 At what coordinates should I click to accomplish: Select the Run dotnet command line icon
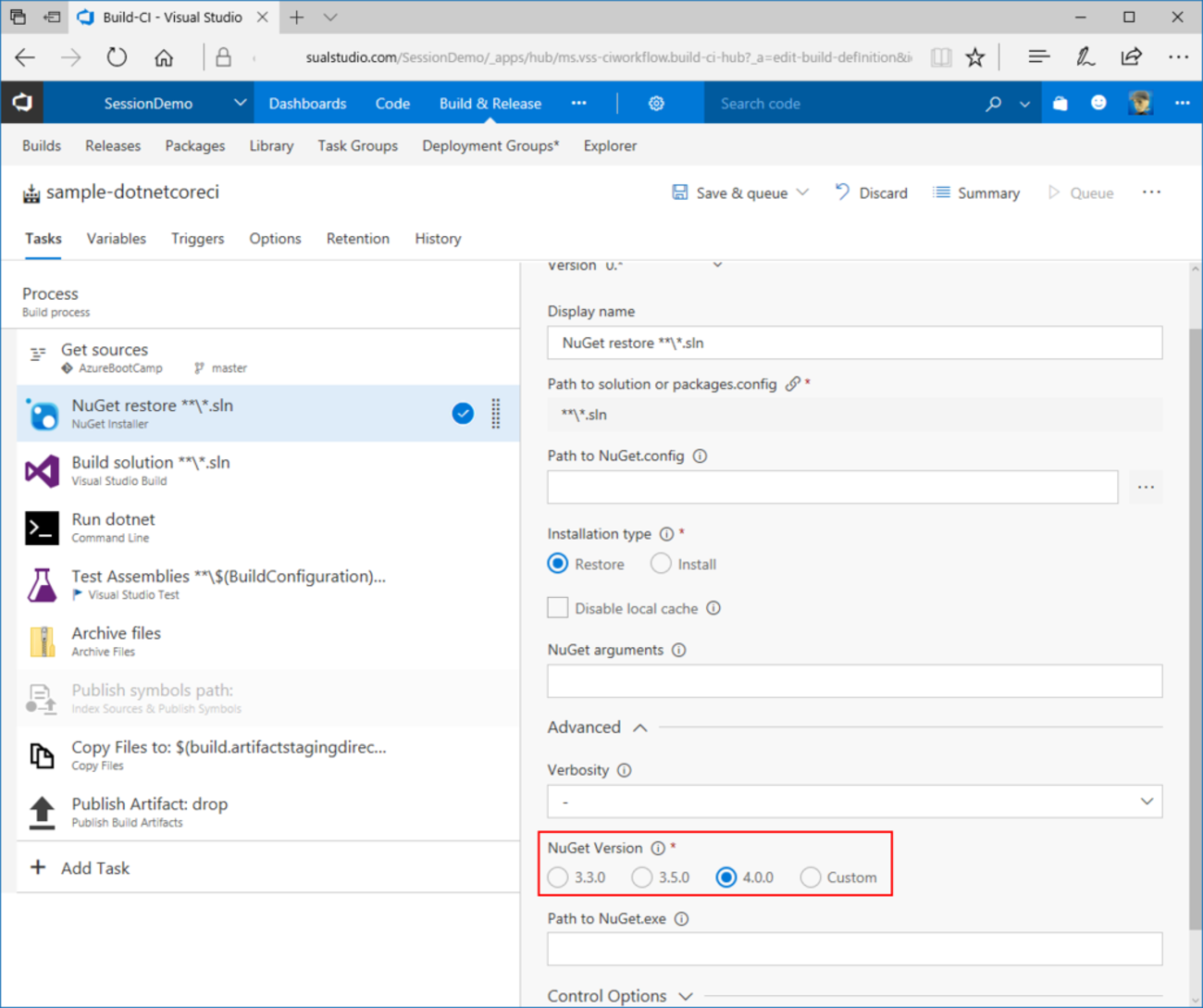42,528
